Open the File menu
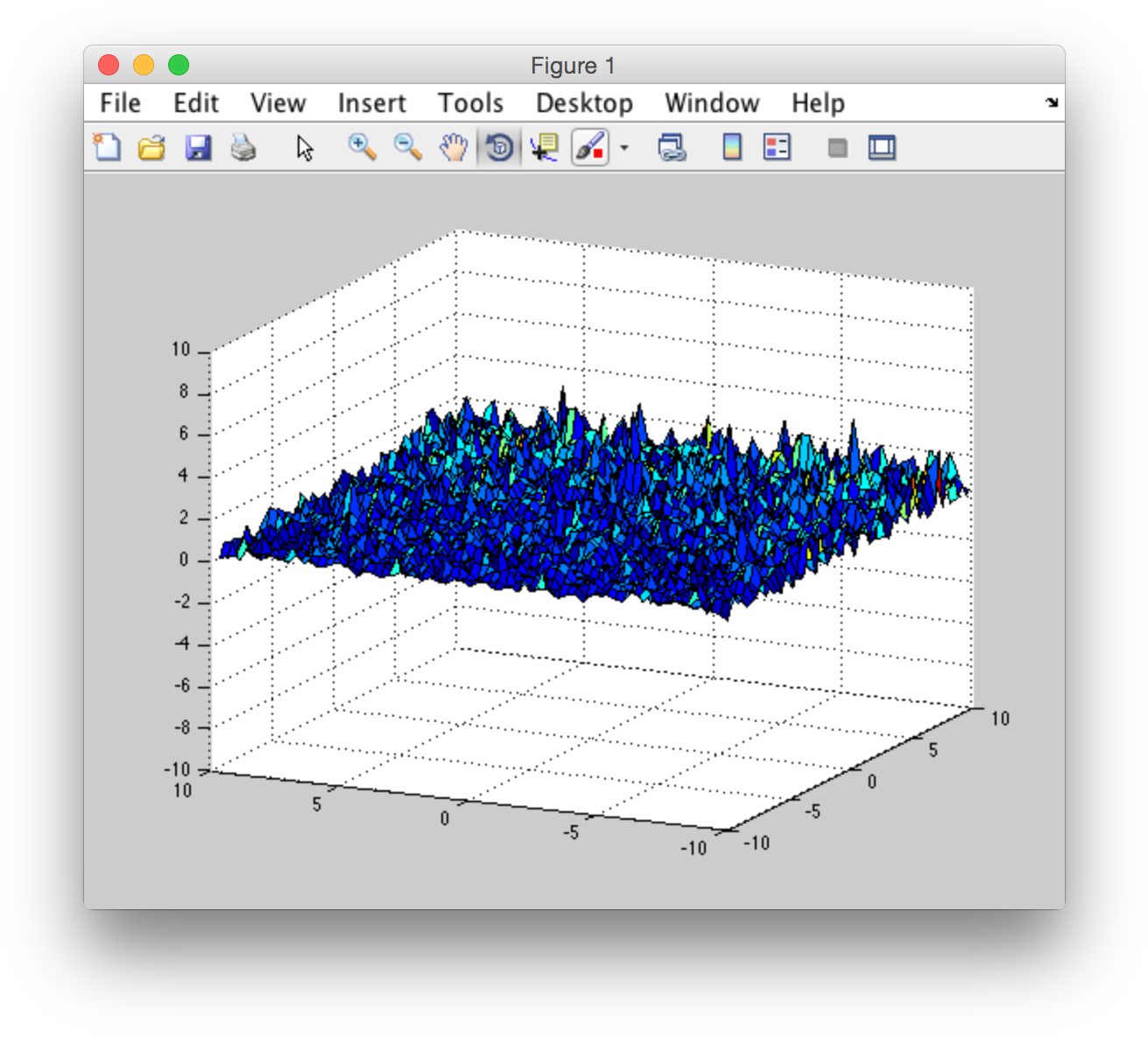Screen dimensions: 1148x1038 tap(119, 102)
